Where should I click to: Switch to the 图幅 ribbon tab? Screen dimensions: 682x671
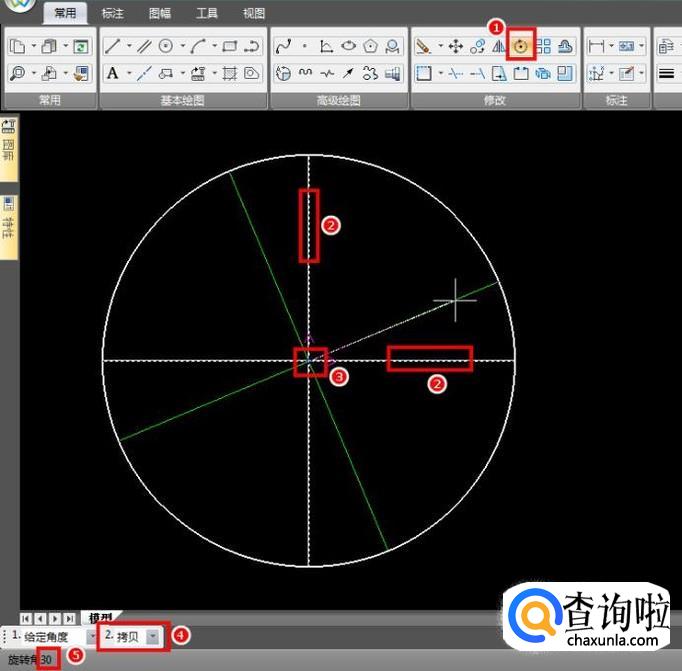[160, 13]
